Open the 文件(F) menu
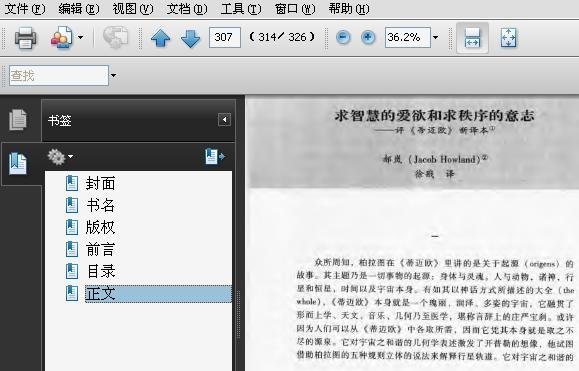This screenshot has width=579, height=371. point(24,8)
